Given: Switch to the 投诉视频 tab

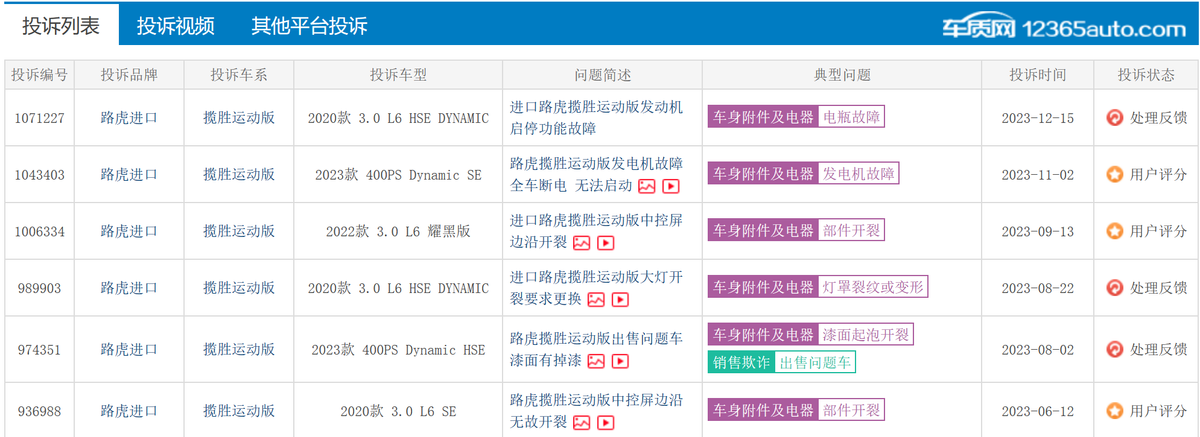Looking at the screenshot, I should [x=176, y=26].
